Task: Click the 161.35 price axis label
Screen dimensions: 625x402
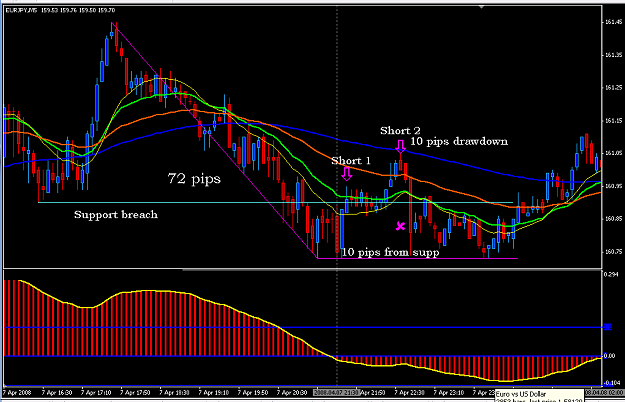Action: coord(612,55)
